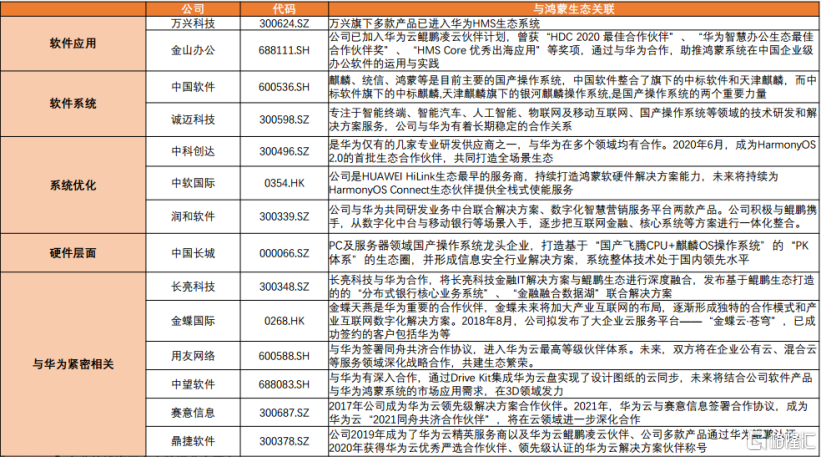The width and height of the screenshot is (822, 457).
Task: Select stock code 000066.SZ
Action: coord(284,253)
